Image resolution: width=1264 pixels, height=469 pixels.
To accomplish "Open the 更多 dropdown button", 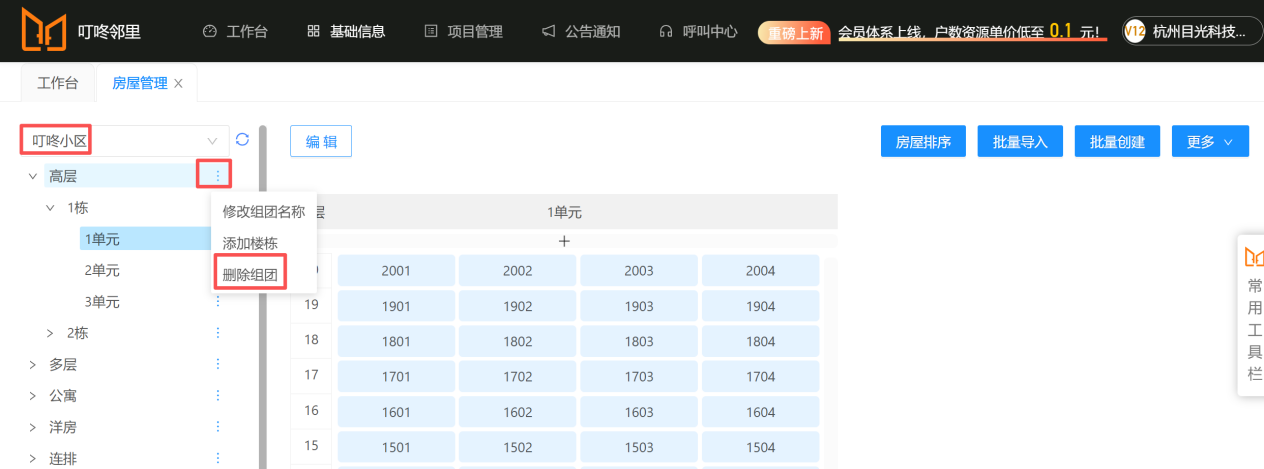I will (x=1210, y=142).
